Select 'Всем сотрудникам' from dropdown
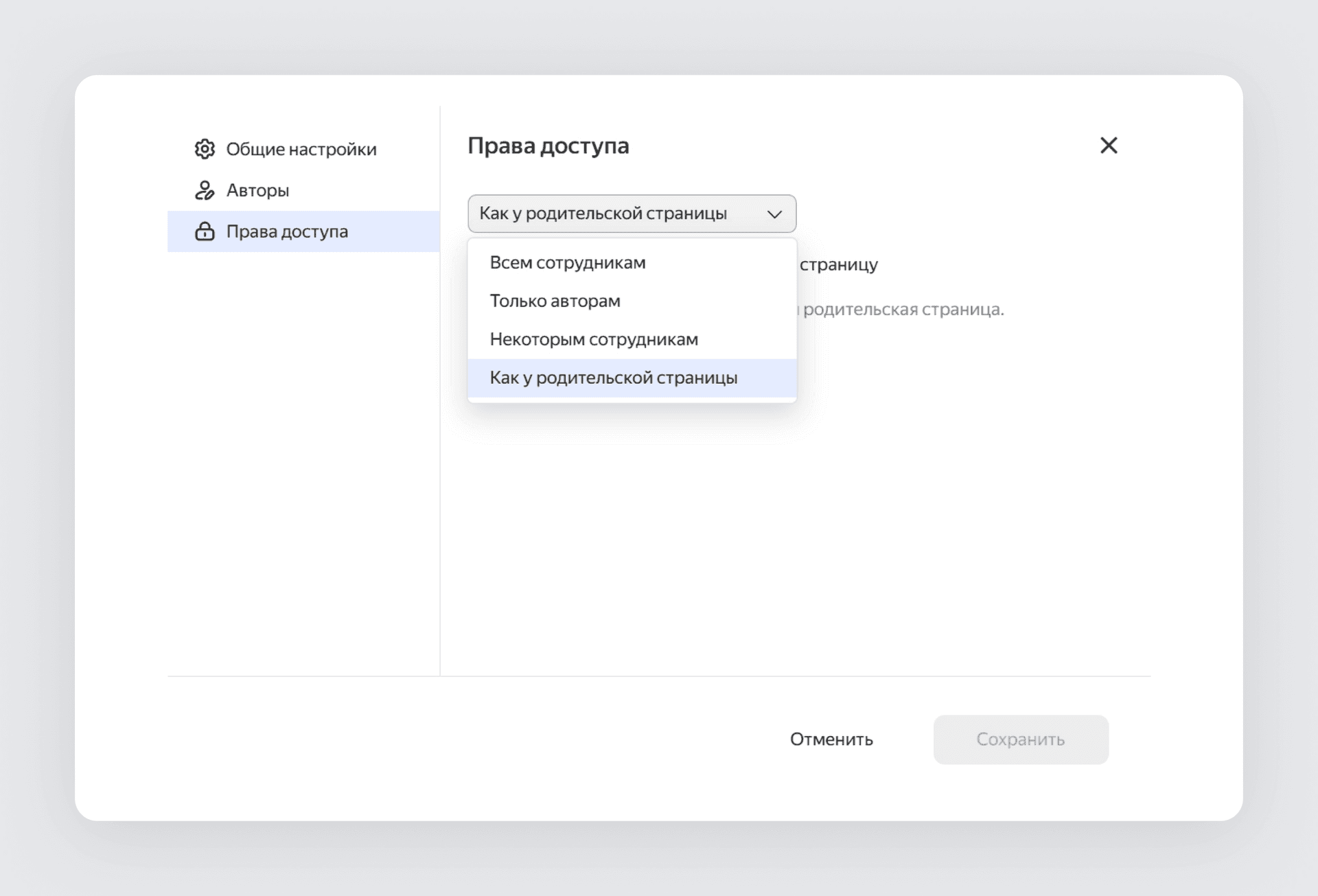The width and height of the screenshot is (1318, 896). (x=568, y=263)
